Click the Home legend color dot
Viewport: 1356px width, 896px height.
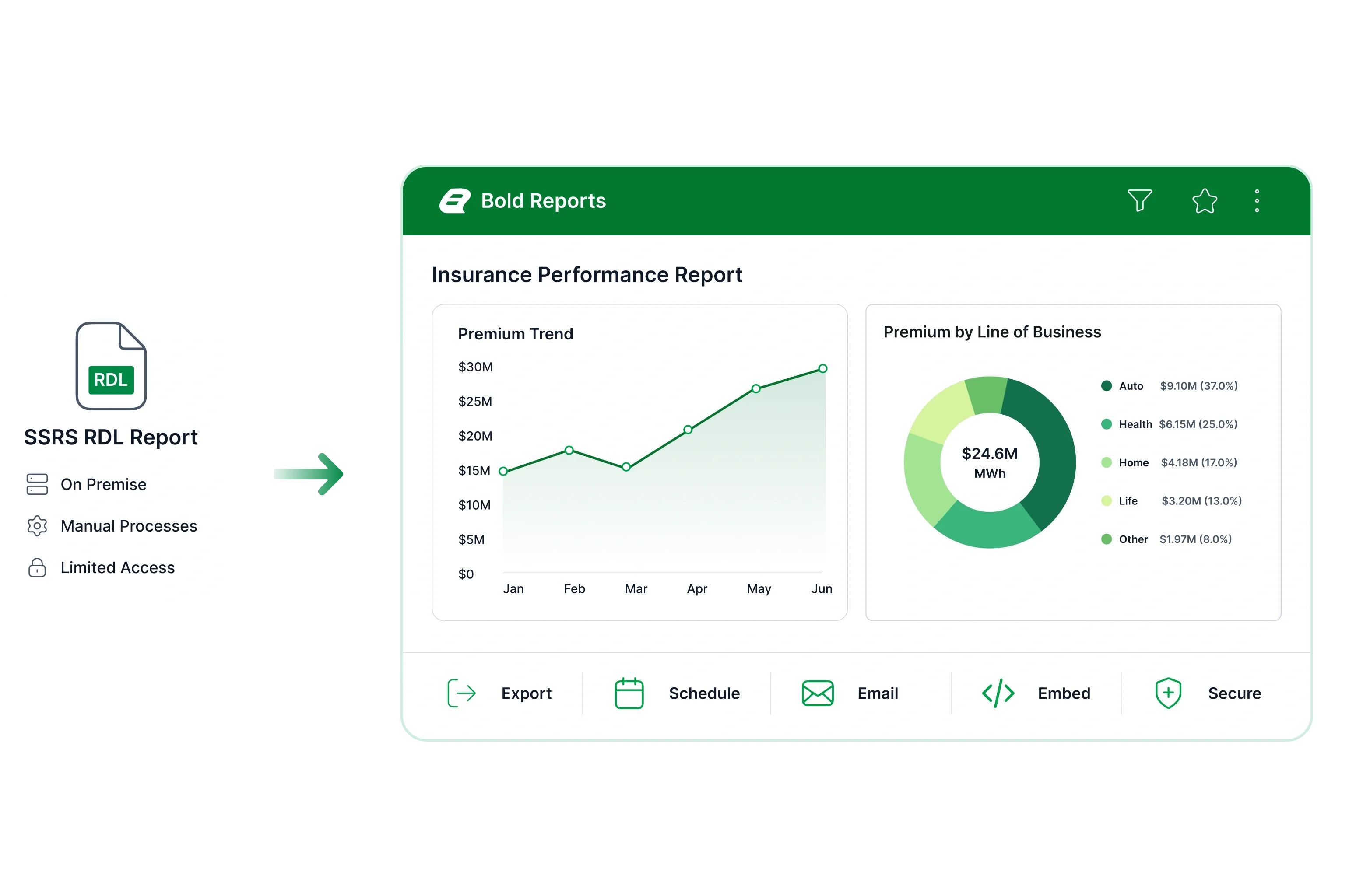point(1106,462)
